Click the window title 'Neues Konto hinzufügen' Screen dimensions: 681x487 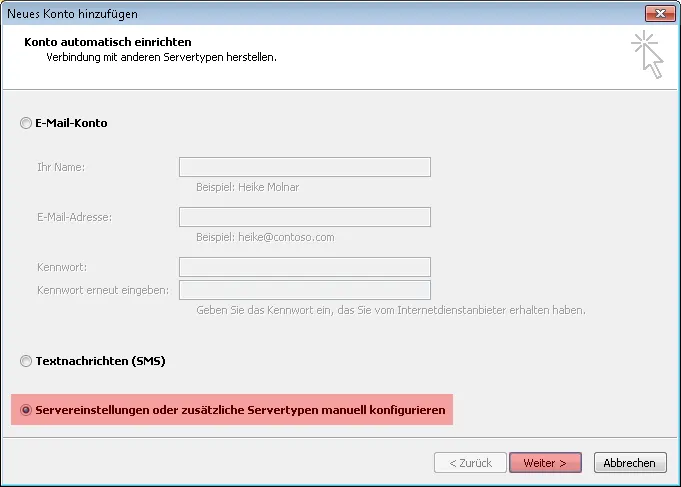[x=73, y=14]
